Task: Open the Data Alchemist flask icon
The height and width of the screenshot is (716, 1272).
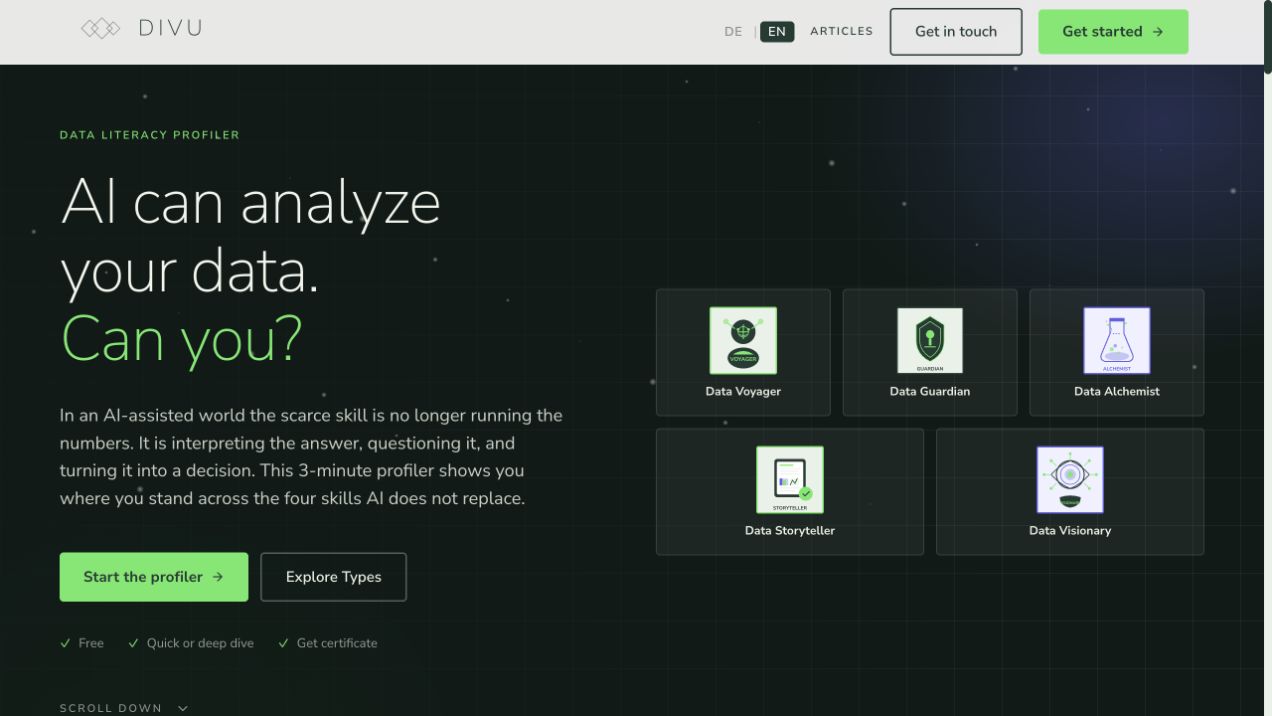Action: tap(1117, 341)
